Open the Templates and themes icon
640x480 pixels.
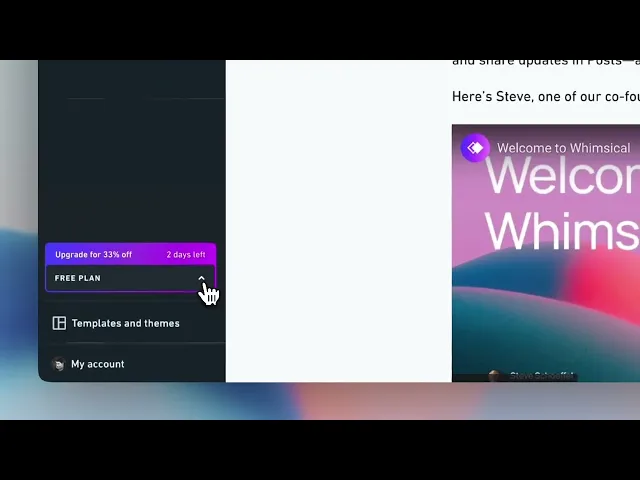click(59, 323)
